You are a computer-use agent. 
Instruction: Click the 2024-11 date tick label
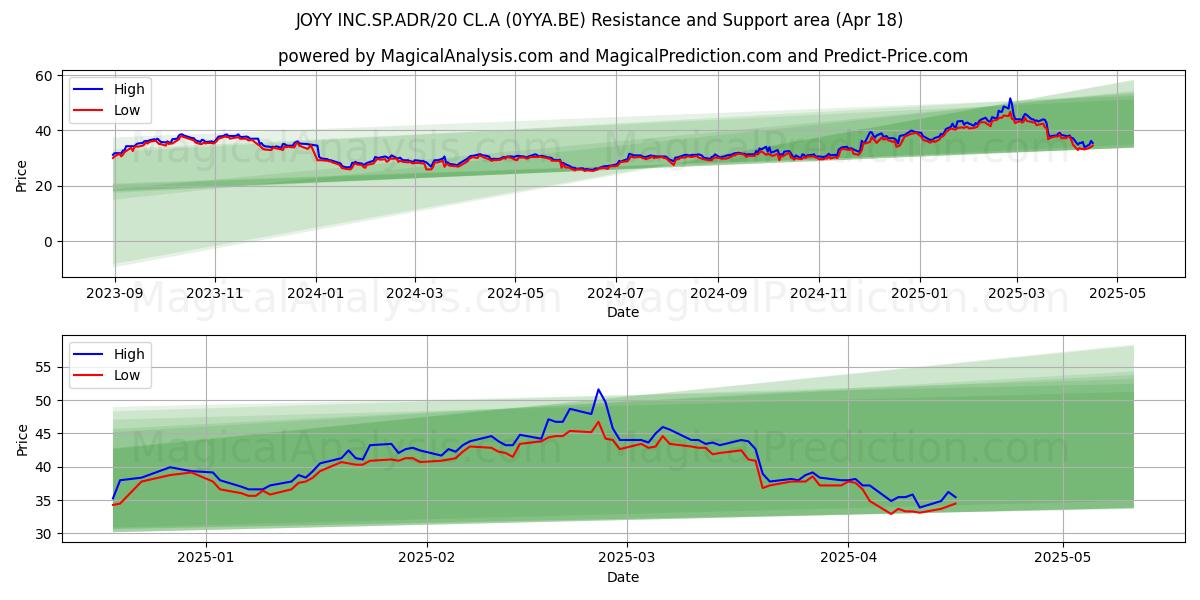818,295
